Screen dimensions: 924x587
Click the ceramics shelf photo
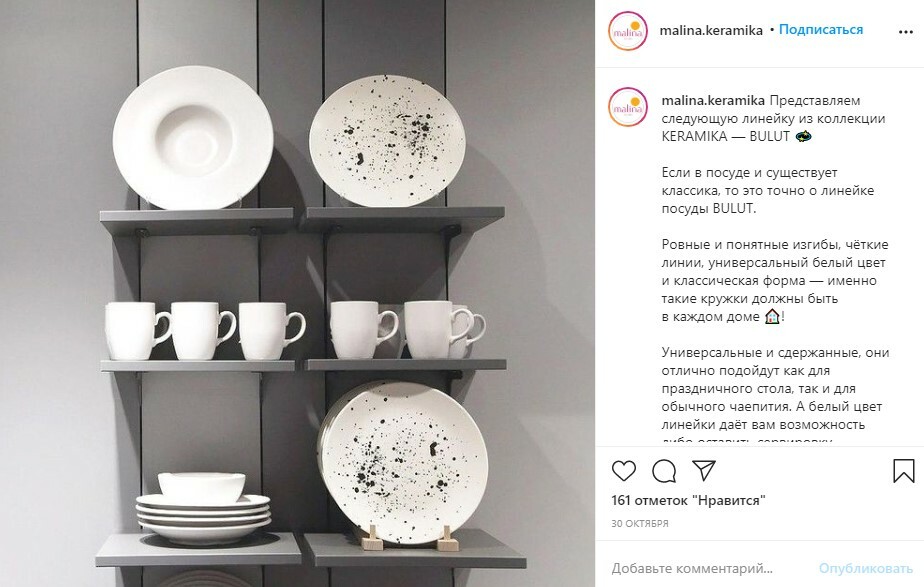[x=298, y=294]
